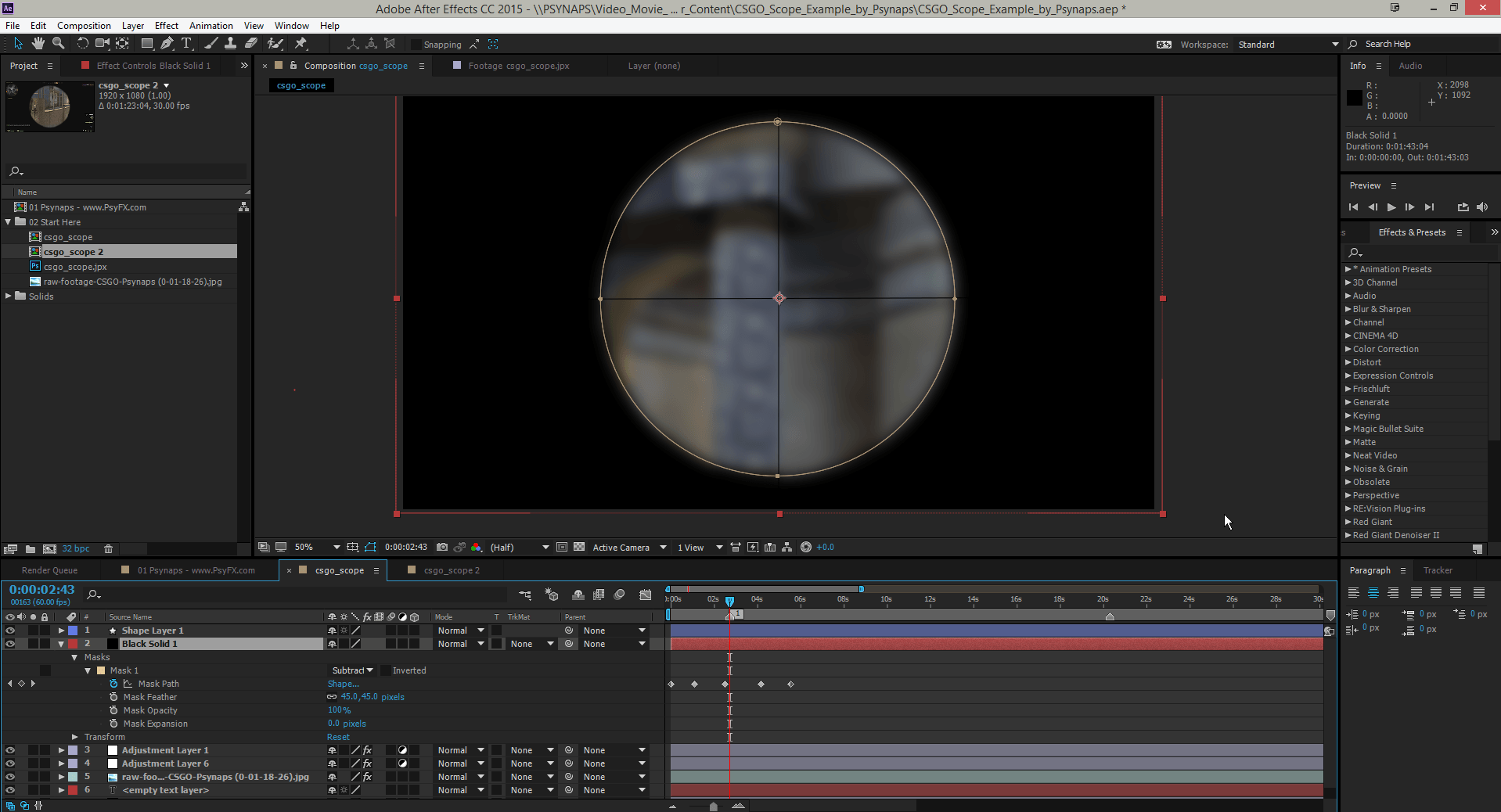
Task: Play the preview with the play button
Action: tap(1391, 207)
